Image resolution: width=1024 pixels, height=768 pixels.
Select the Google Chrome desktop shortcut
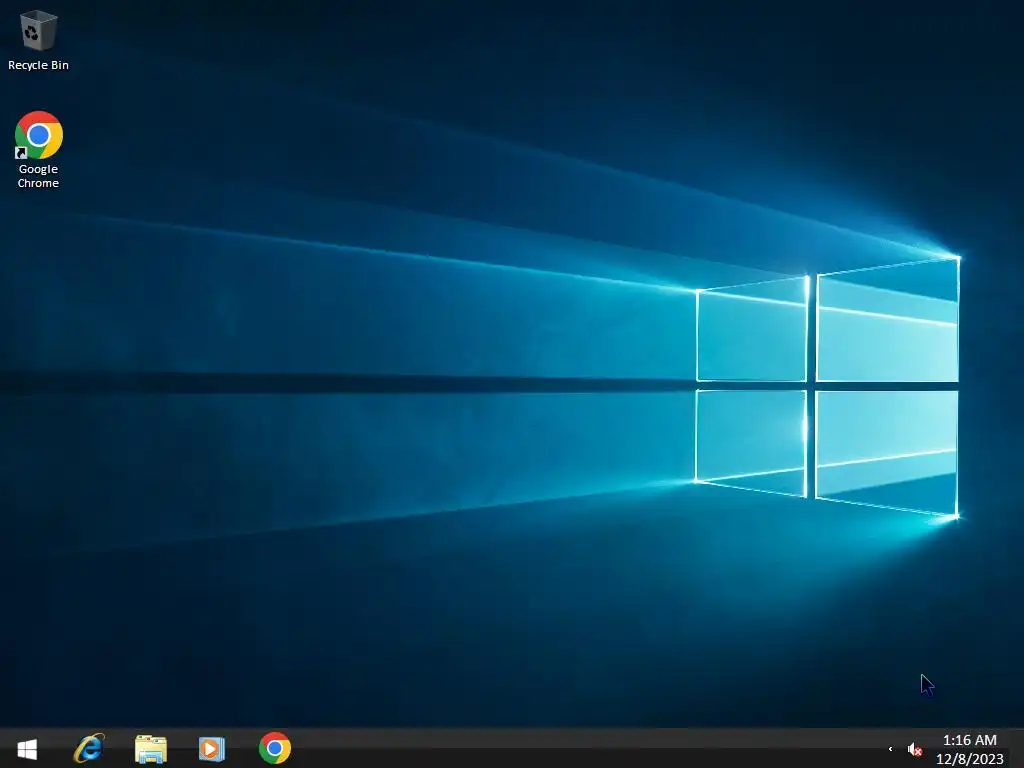point(38,150)
